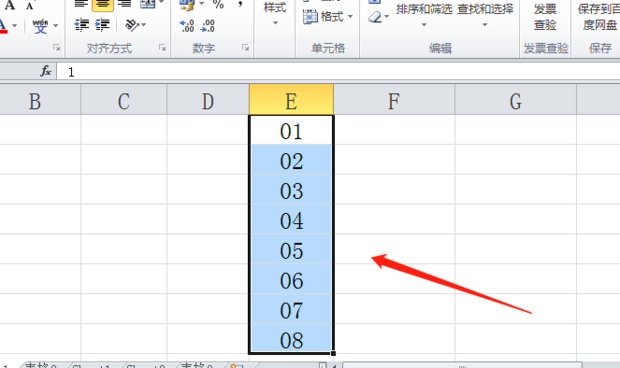
Task: Click the font color A icon
Action: tap(4, 26)
